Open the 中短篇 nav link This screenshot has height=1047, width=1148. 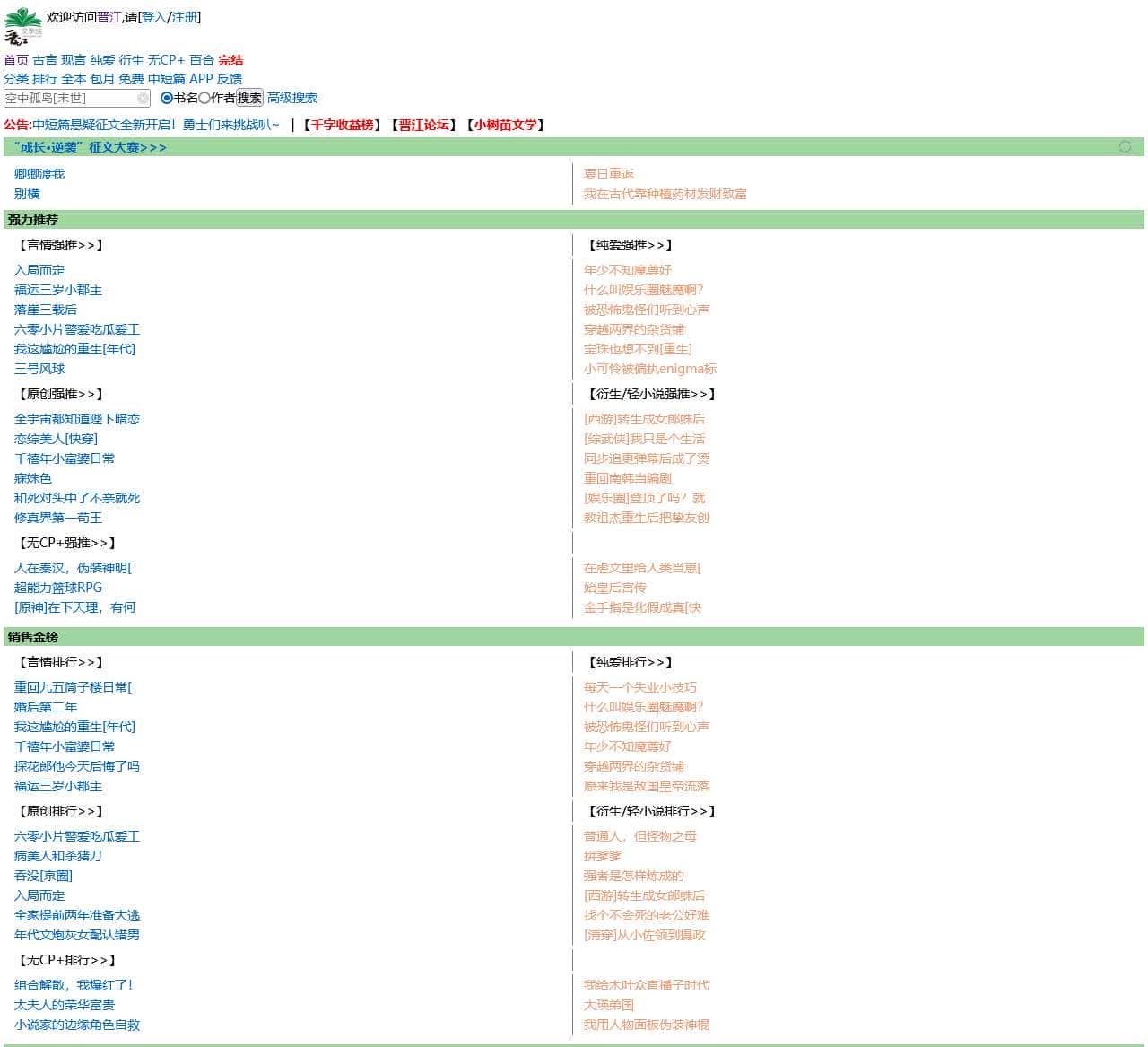167,79
